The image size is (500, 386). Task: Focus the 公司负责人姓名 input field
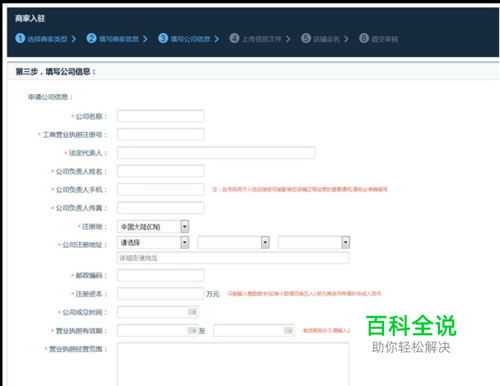coord(160,171)
